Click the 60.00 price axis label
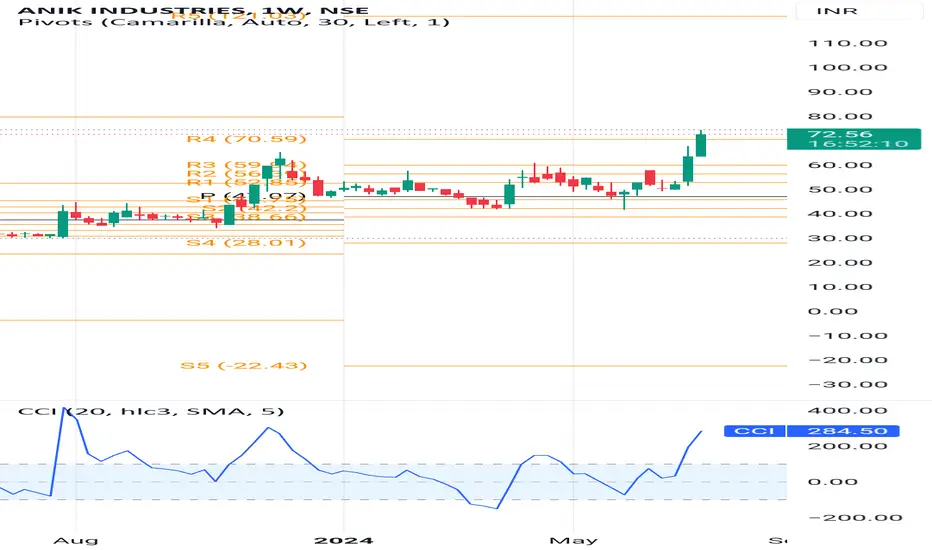932x550 pixels. pyautogui.click(x=840, y=165)
